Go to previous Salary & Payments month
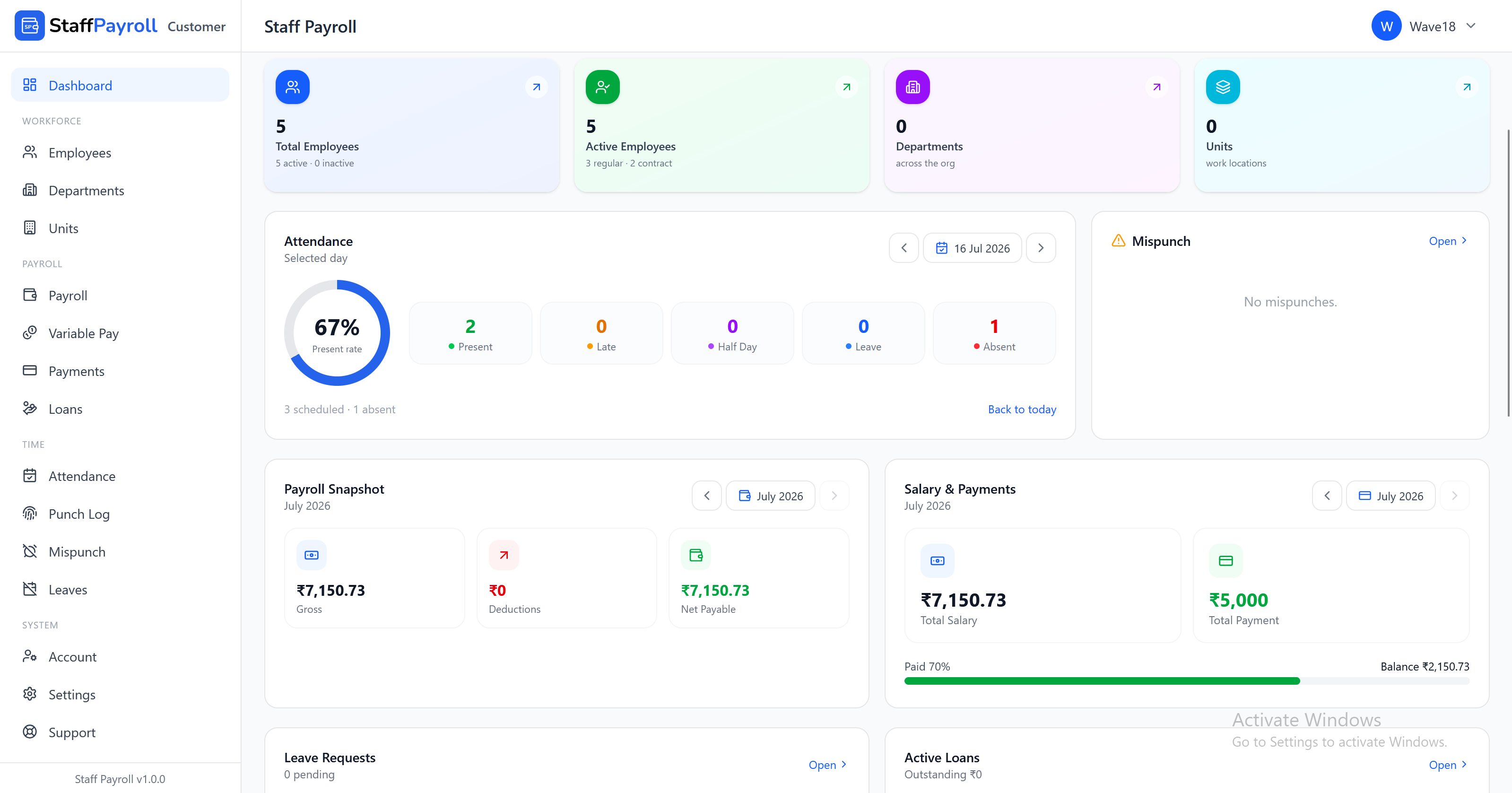Screen dimensions: 1512x793 pos(1327,496)
